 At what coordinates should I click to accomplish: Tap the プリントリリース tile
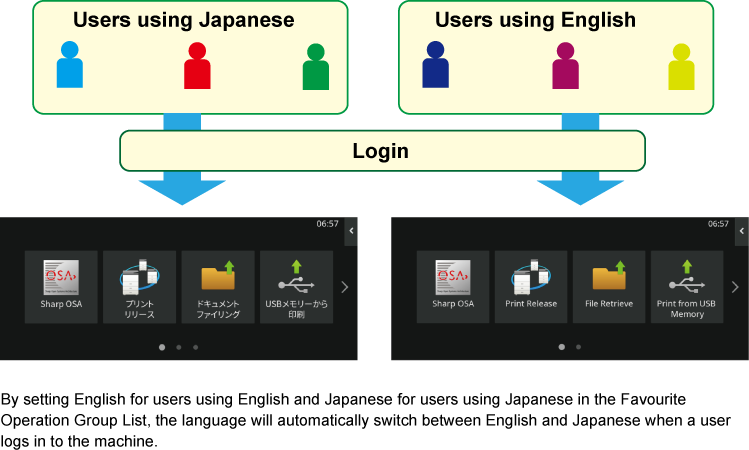pyautogui.click(x=139, y=286)
